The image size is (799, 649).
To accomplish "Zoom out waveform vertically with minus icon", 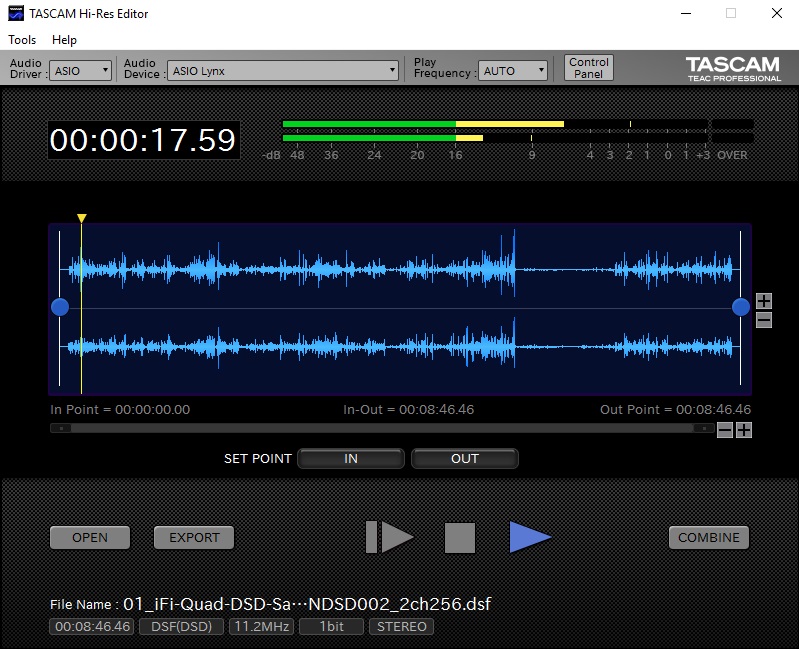I will 763,320.
